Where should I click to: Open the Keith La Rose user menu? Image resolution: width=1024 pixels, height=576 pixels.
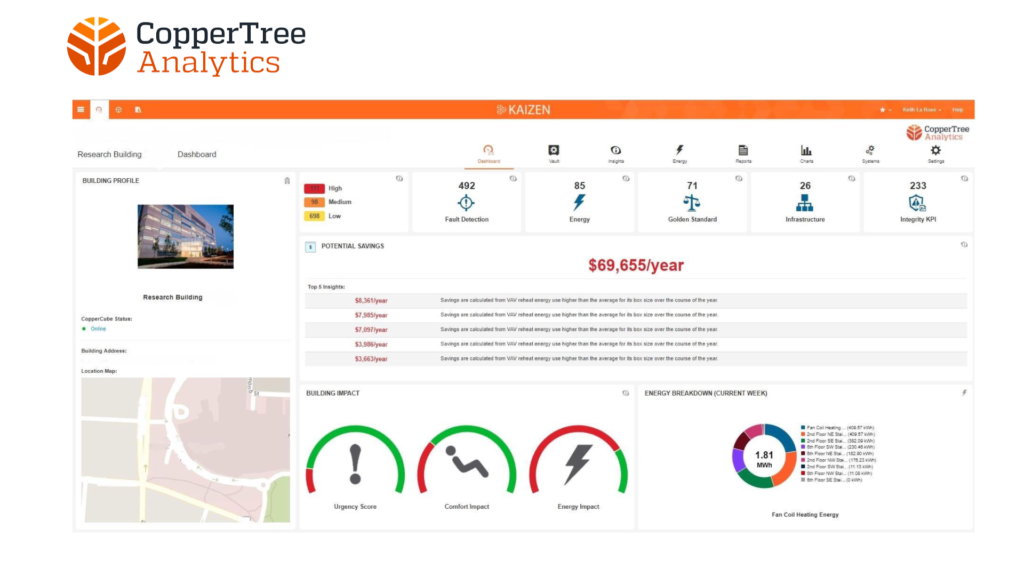coord(921,110)
